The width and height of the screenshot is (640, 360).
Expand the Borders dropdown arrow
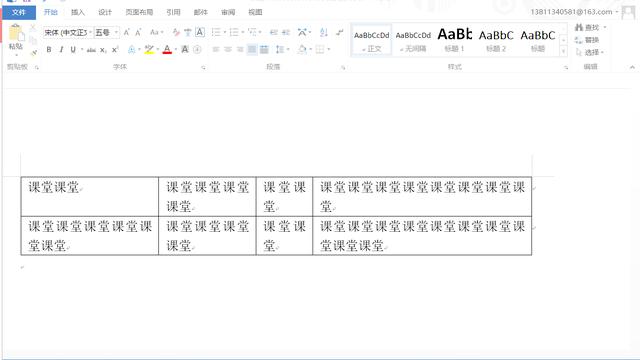point(329,50)
